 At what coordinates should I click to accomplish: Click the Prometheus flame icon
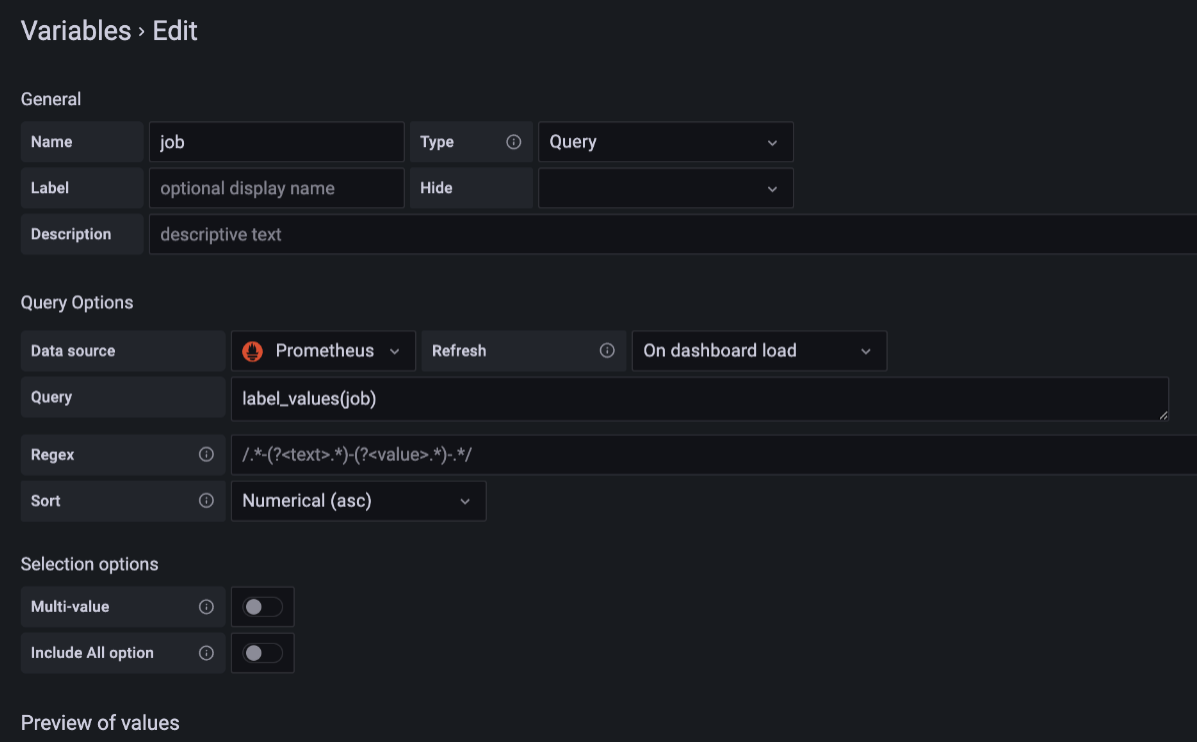(x=252, y=350)
